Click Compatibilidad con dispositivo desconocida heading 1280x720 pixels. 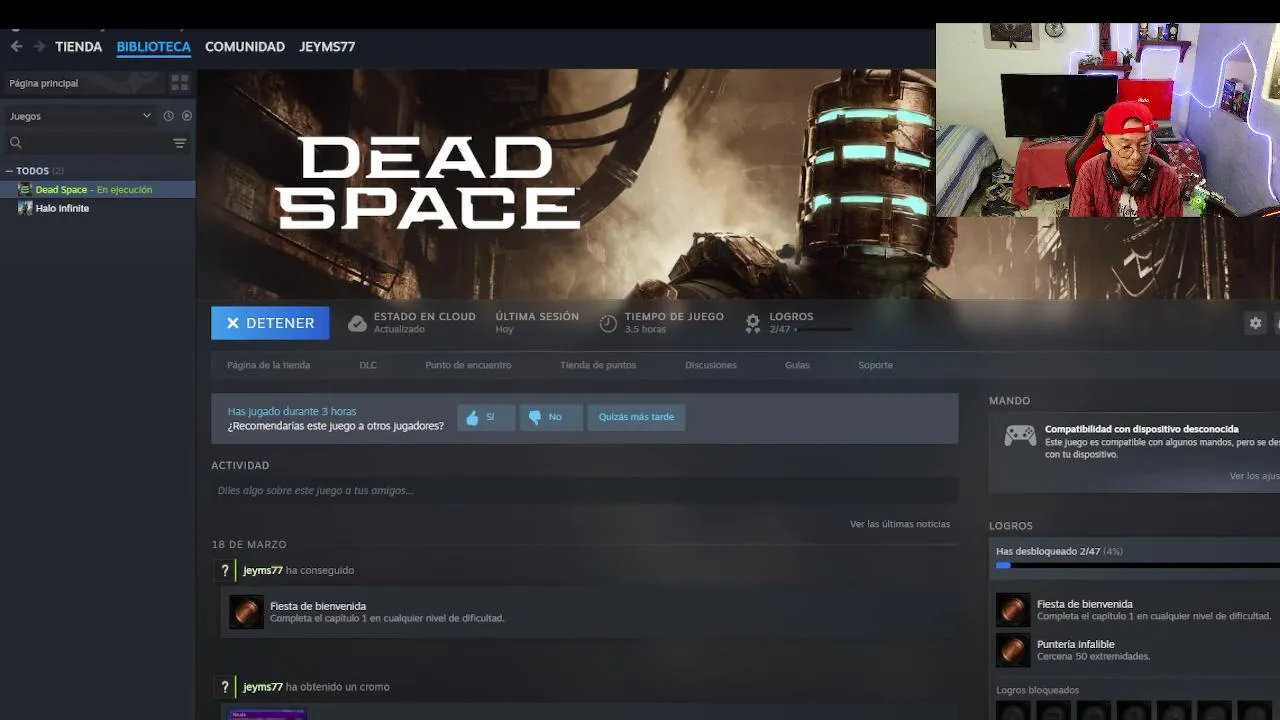pos(1142,429)
